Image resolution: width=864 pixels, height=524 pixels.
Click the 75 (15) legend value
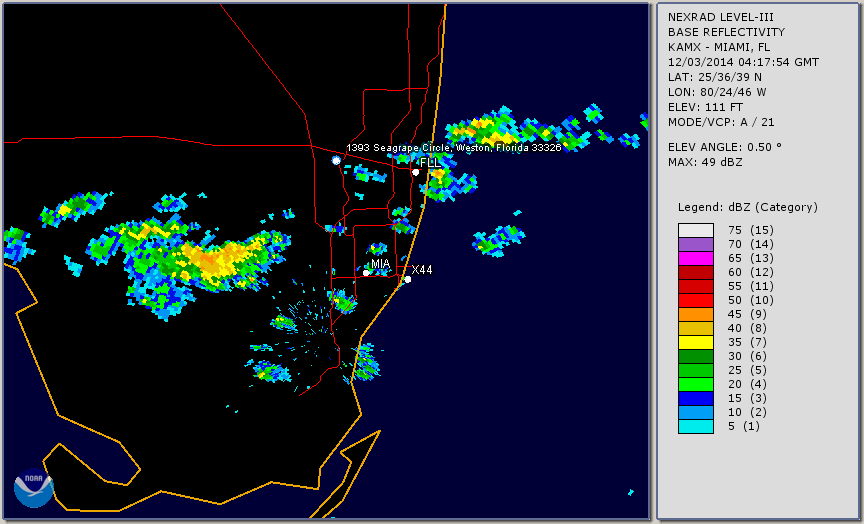pos(750,230)
